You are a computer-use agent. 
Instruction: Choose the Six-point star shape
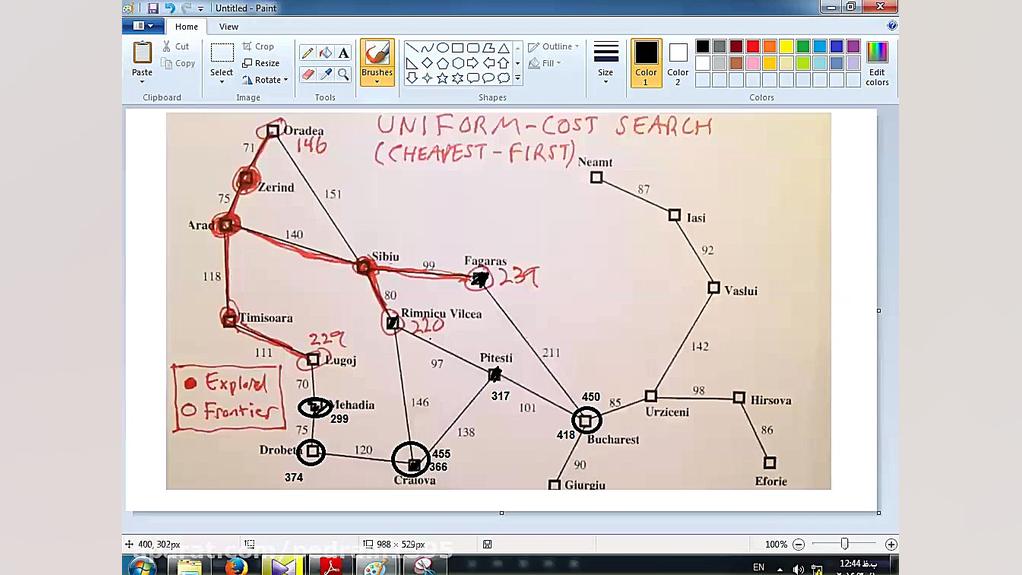(458, 78)
